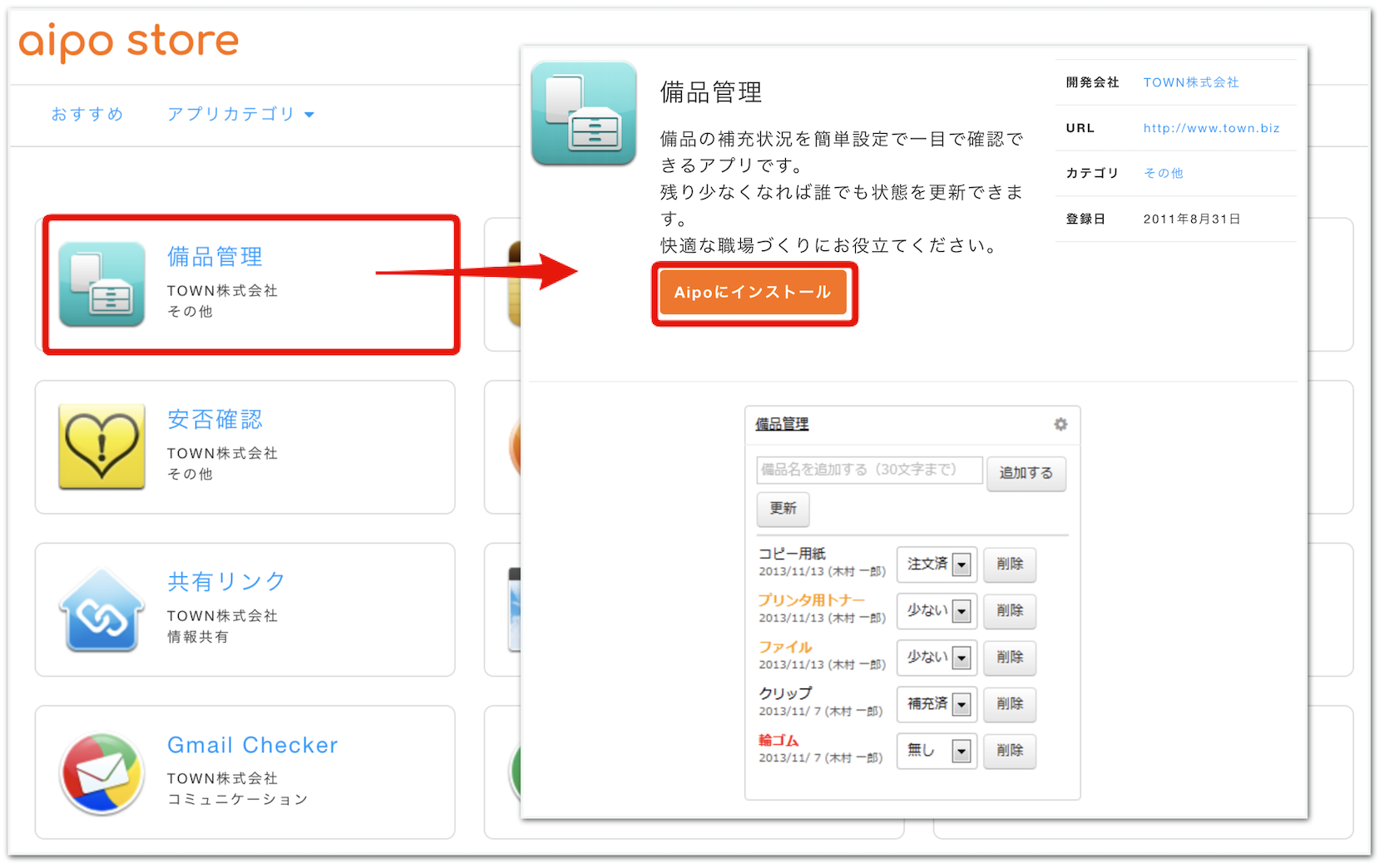Select the クリップ item name
Viewport: 1384px width, 868px height.
point(785,693)
